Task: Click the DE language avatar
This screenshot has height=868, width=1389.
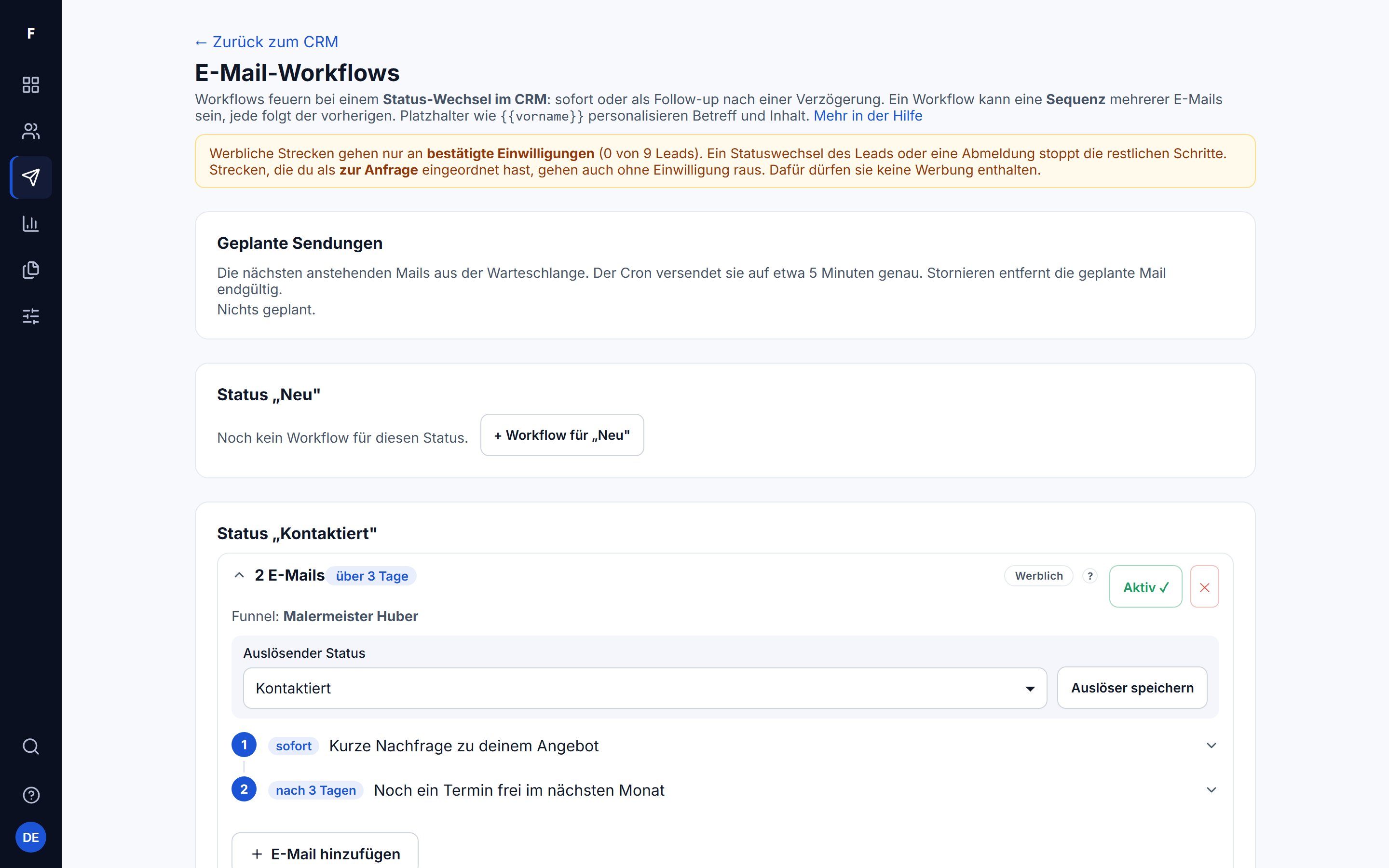Action: [30, 838]
